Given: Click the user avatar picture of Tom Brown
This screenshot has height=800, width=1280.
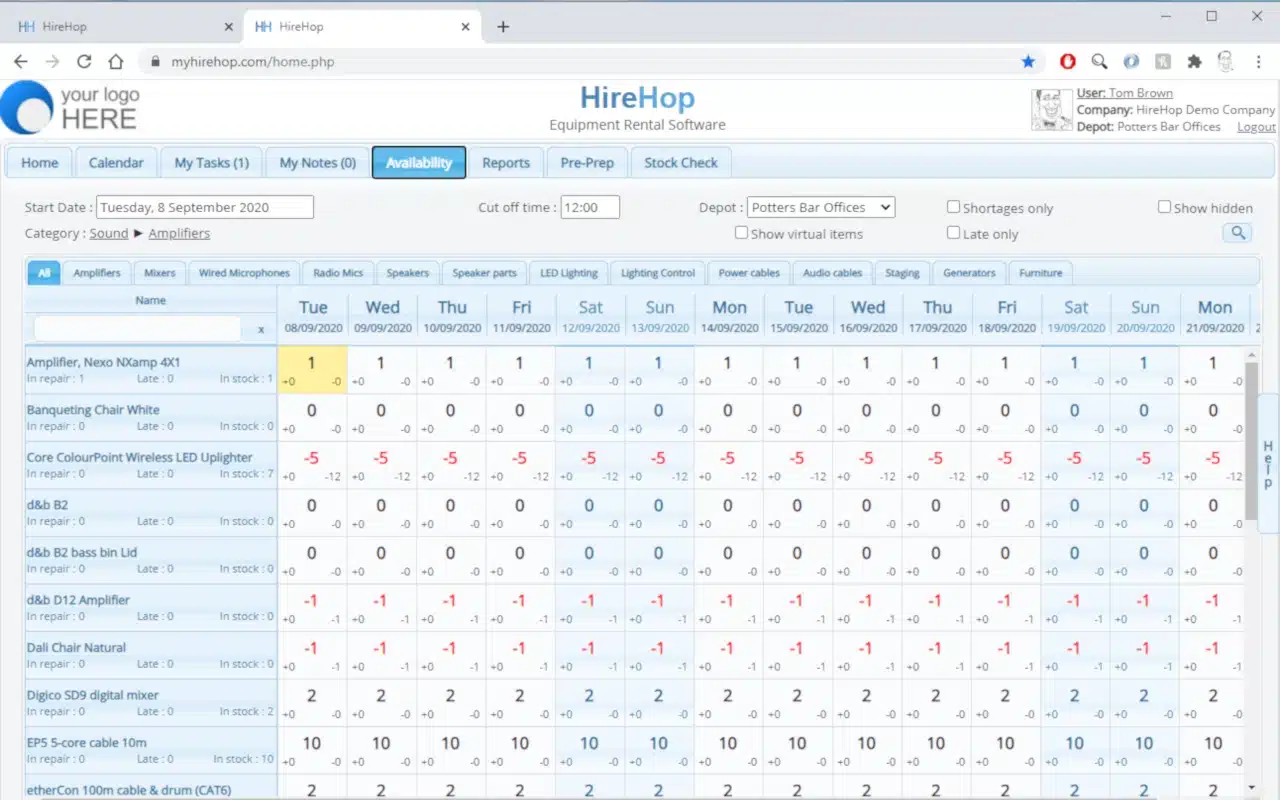Looking at the screenshot, I should [1051, 109].
